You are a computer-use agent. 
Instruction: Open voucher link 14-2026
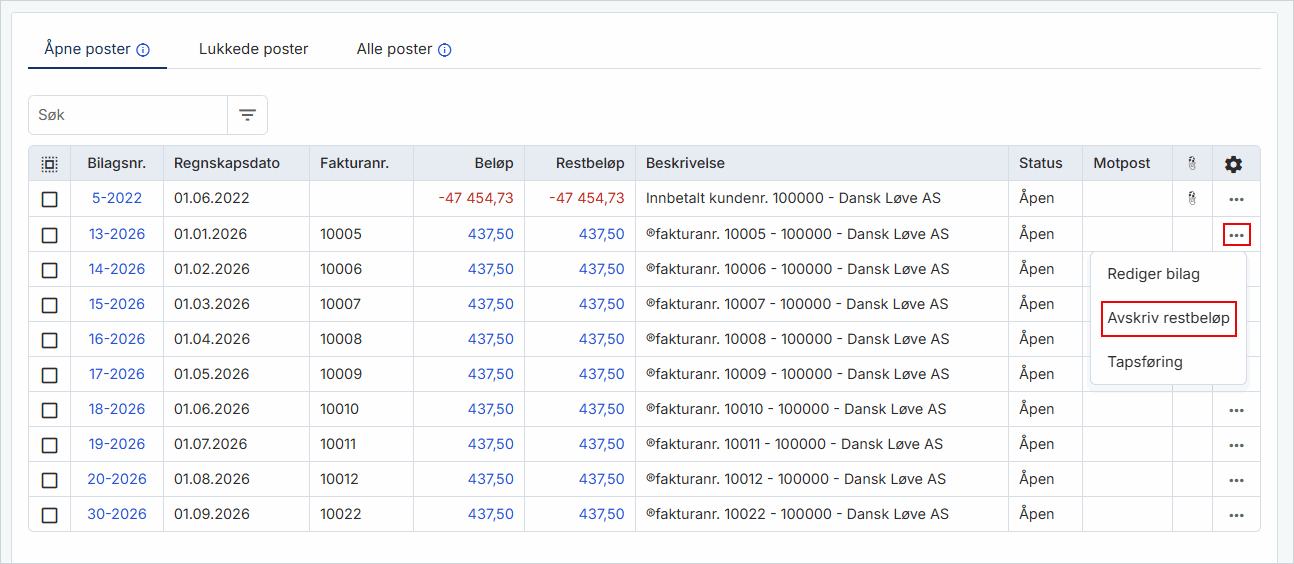click(x=117, y=269)
